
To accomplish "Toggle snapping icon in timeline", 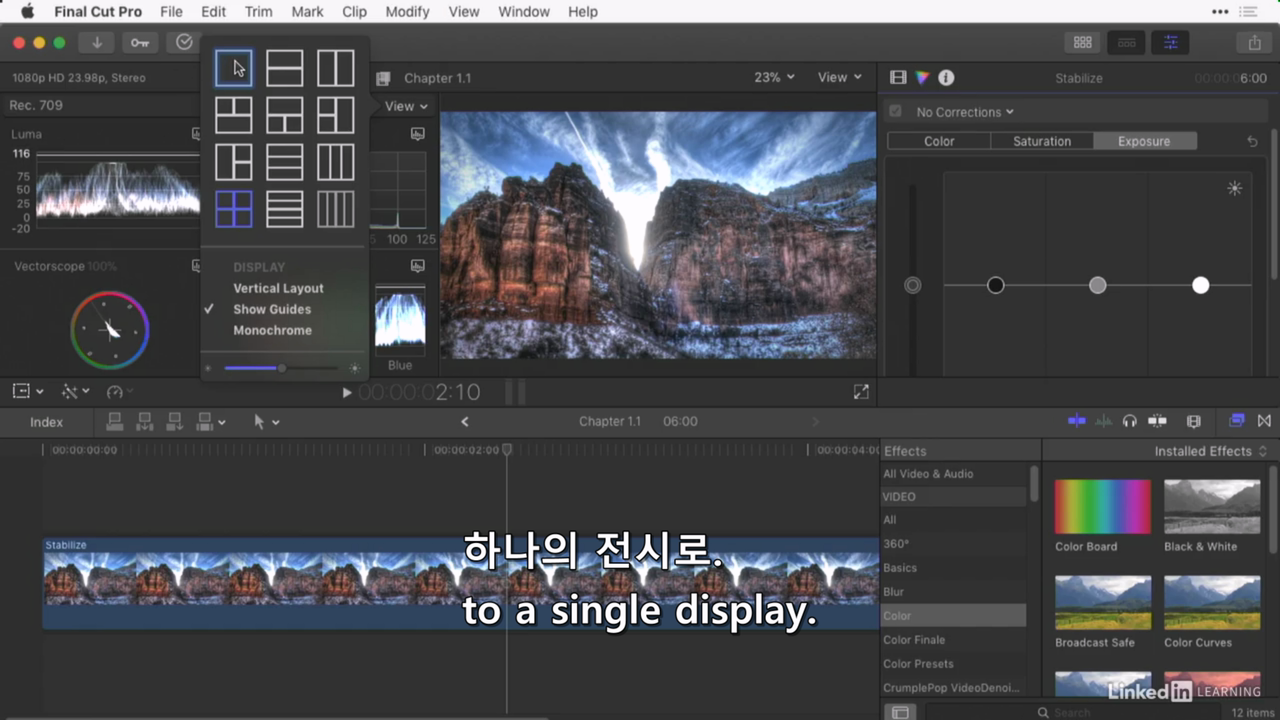I will click(1158, 422).
